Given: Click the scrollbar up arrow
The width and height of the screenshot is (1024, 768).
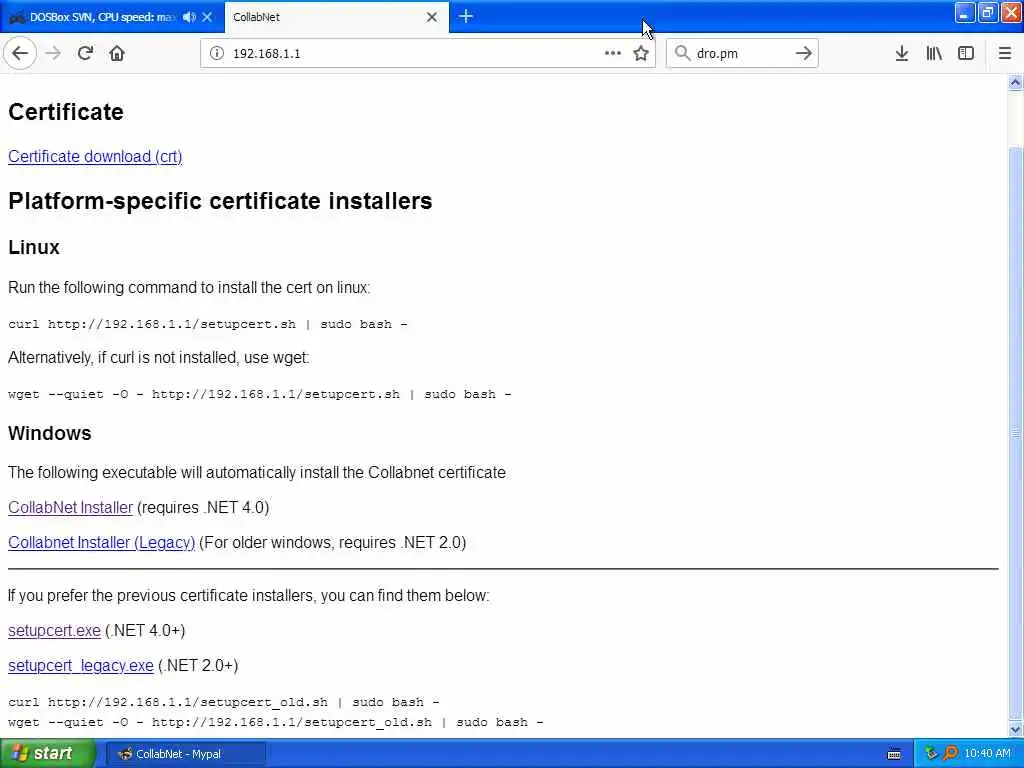Looking at the screenshot, I should (1016, 82).
